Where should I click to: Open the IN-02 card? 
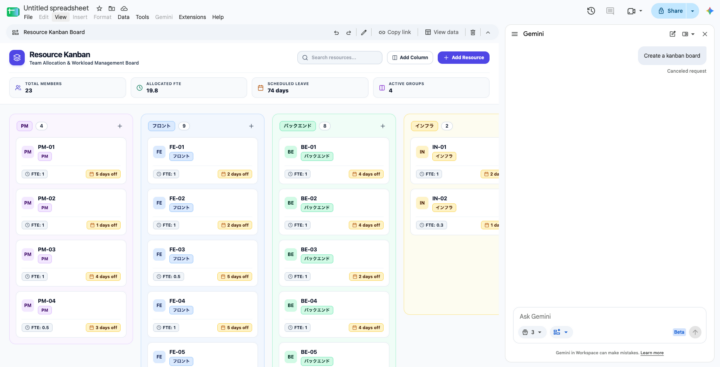click(455, 212)
